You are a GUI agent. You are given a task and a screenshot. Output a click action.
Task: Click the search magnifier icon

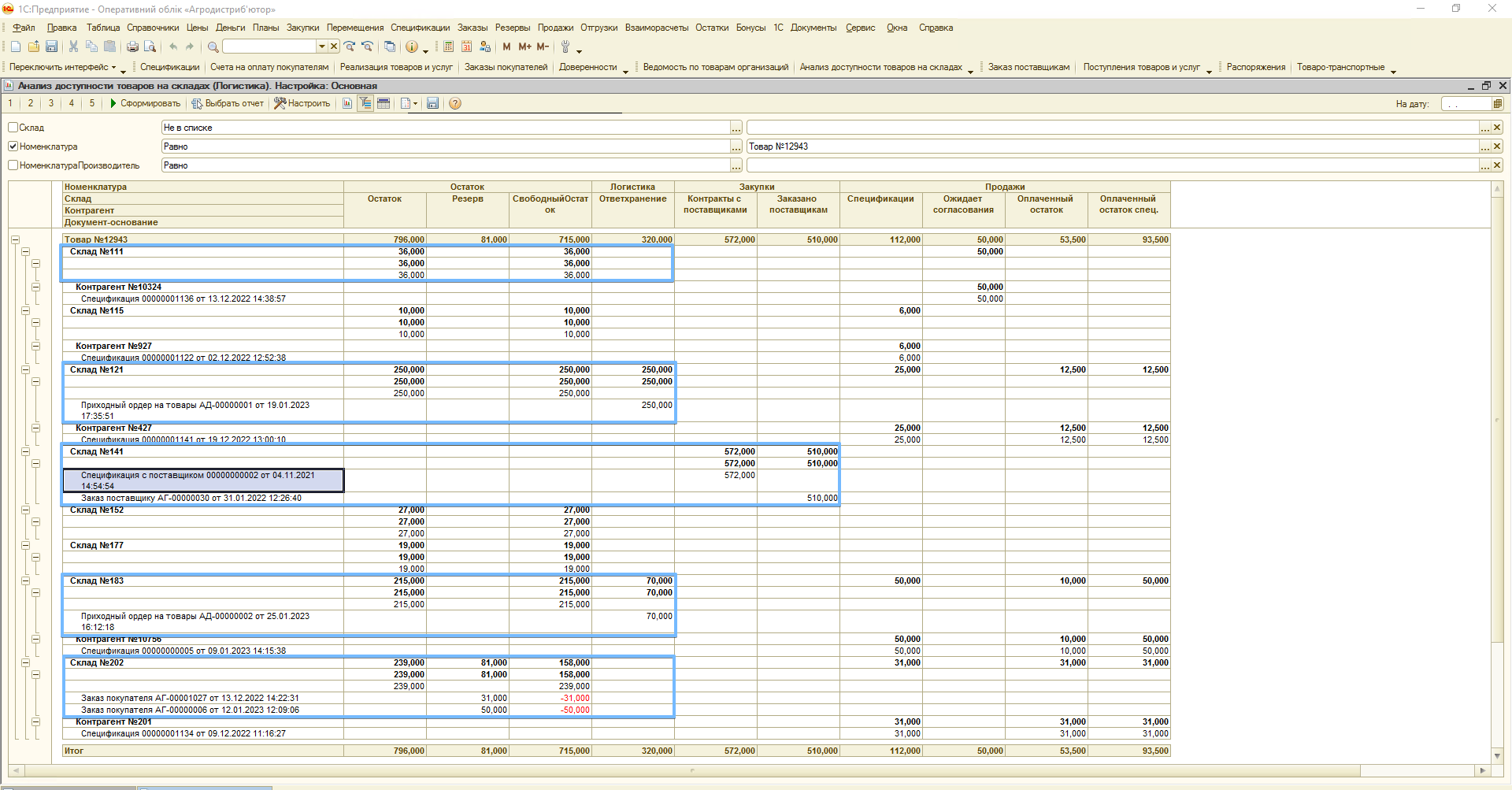213,47
